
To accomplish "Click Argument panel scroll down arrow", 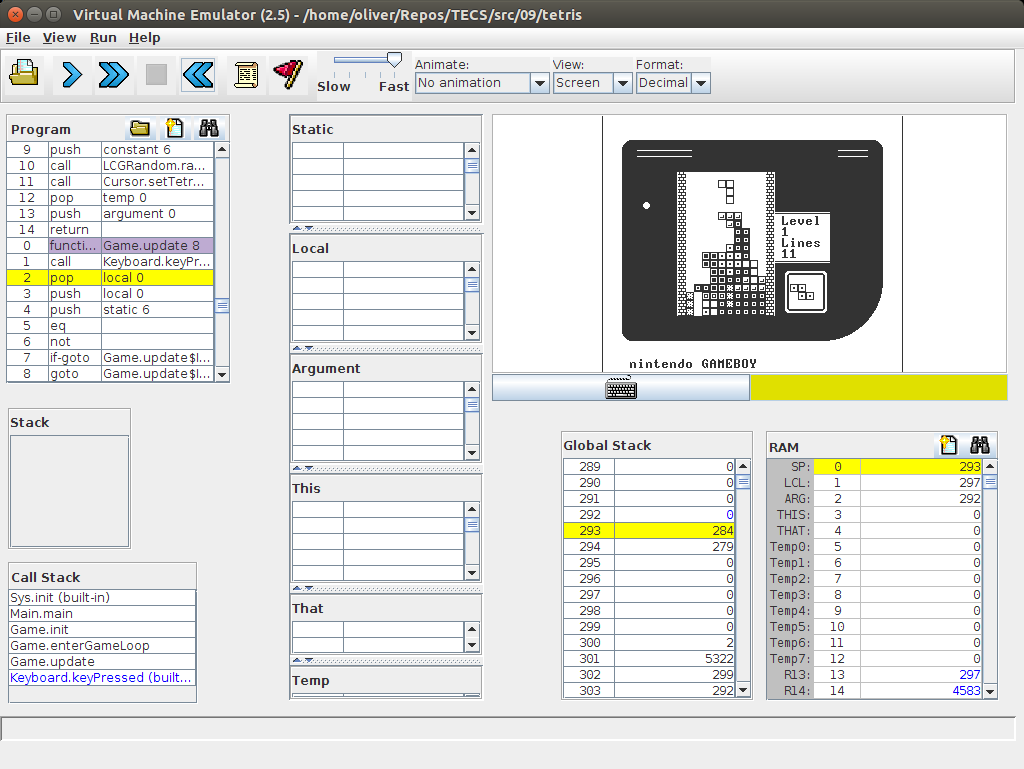I will 472,452.
